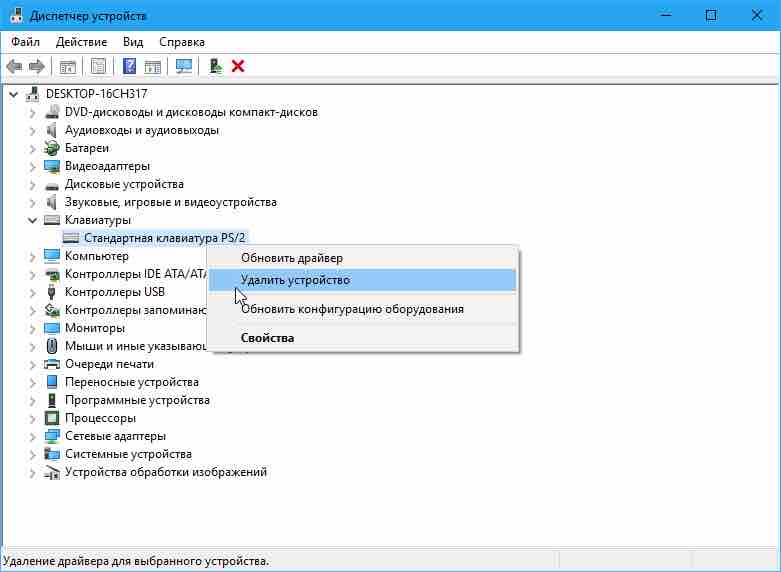The height and width of the screenshot is (572, 781).
Task: Expand the Видеоадаптеры category
Action: 33,166
